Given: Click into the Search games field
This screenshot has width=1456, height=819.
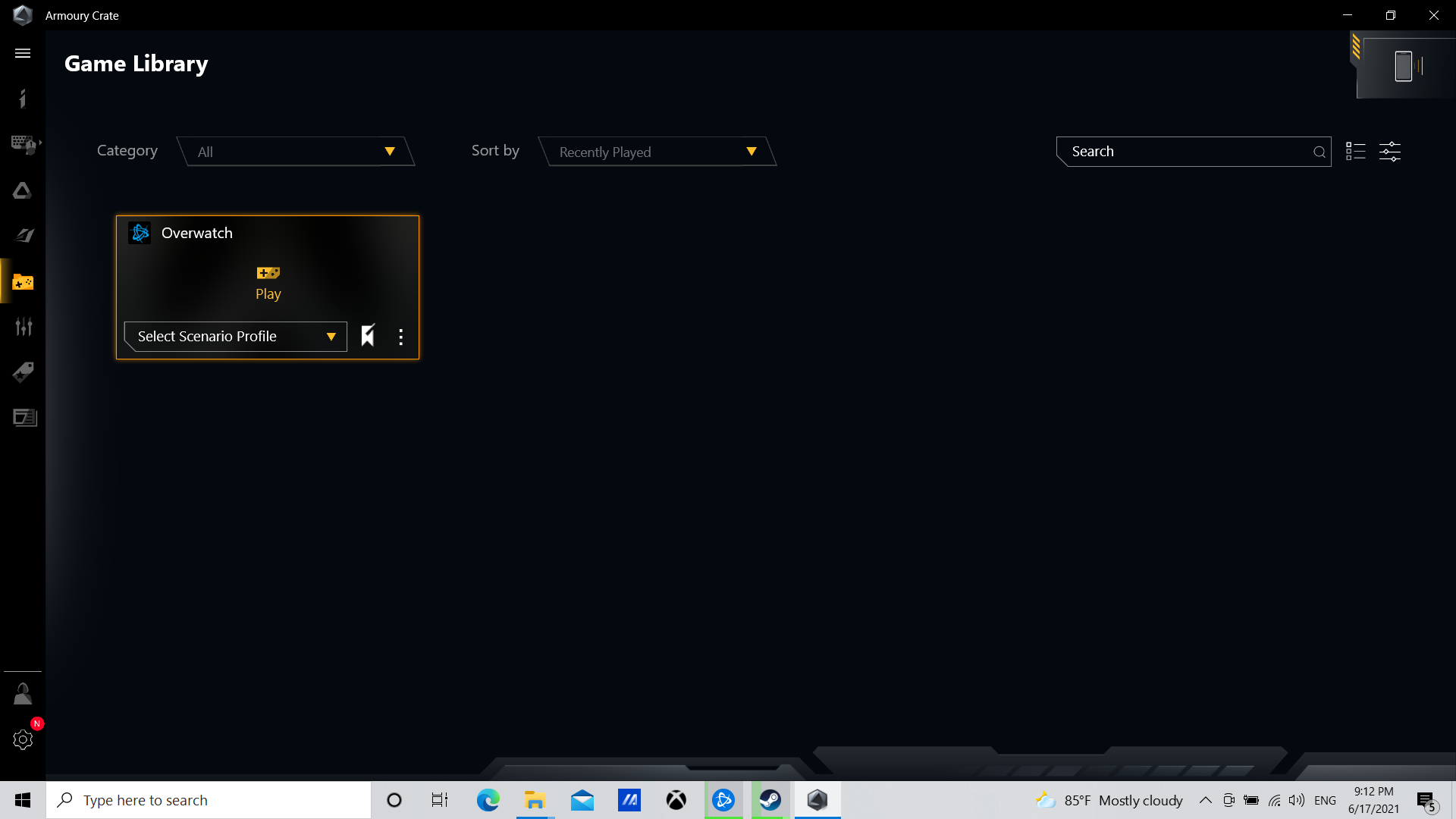Looking at the screenshot, I should click(1194, 152).
